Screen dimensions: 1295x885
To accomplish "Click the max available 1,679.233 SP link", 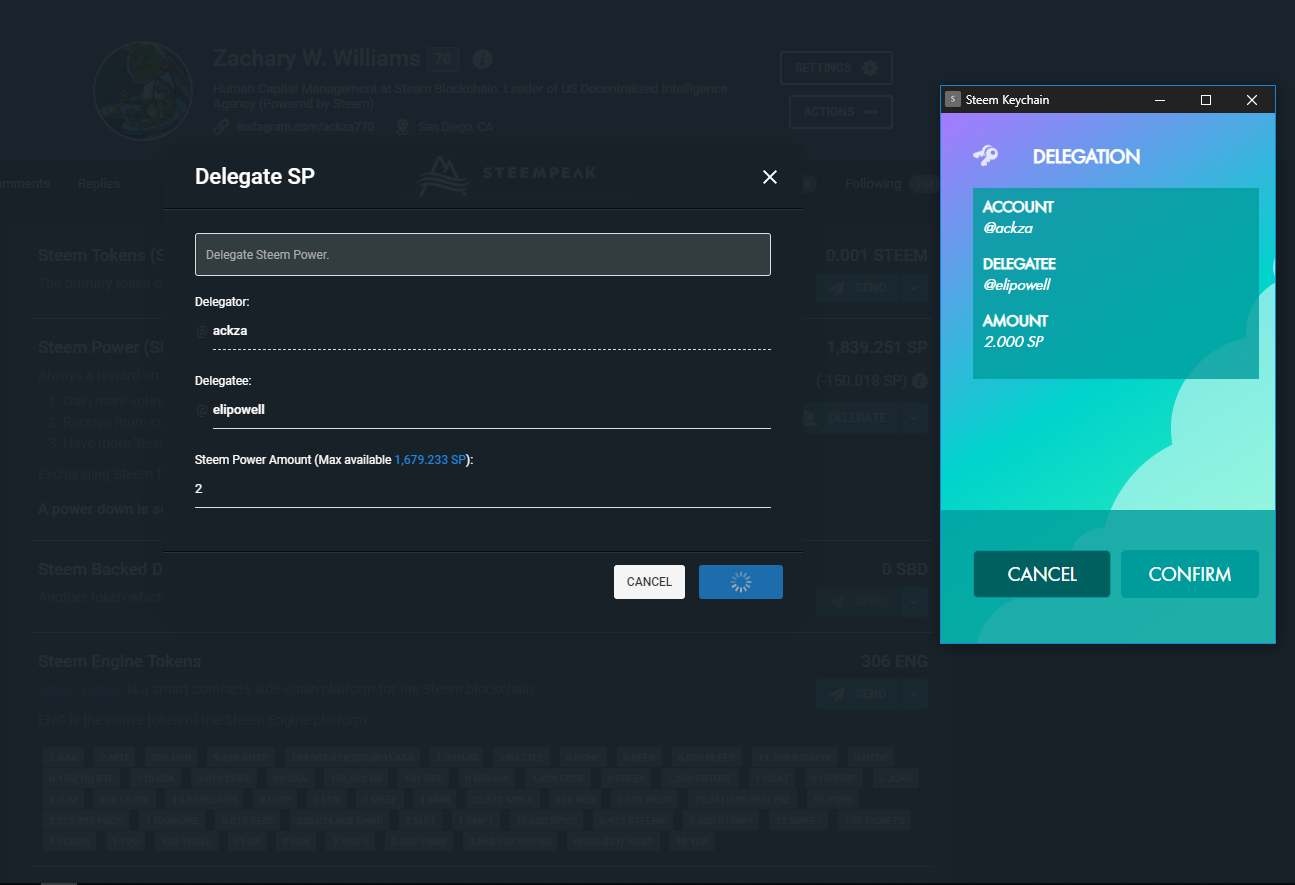I will click(430, 460).
